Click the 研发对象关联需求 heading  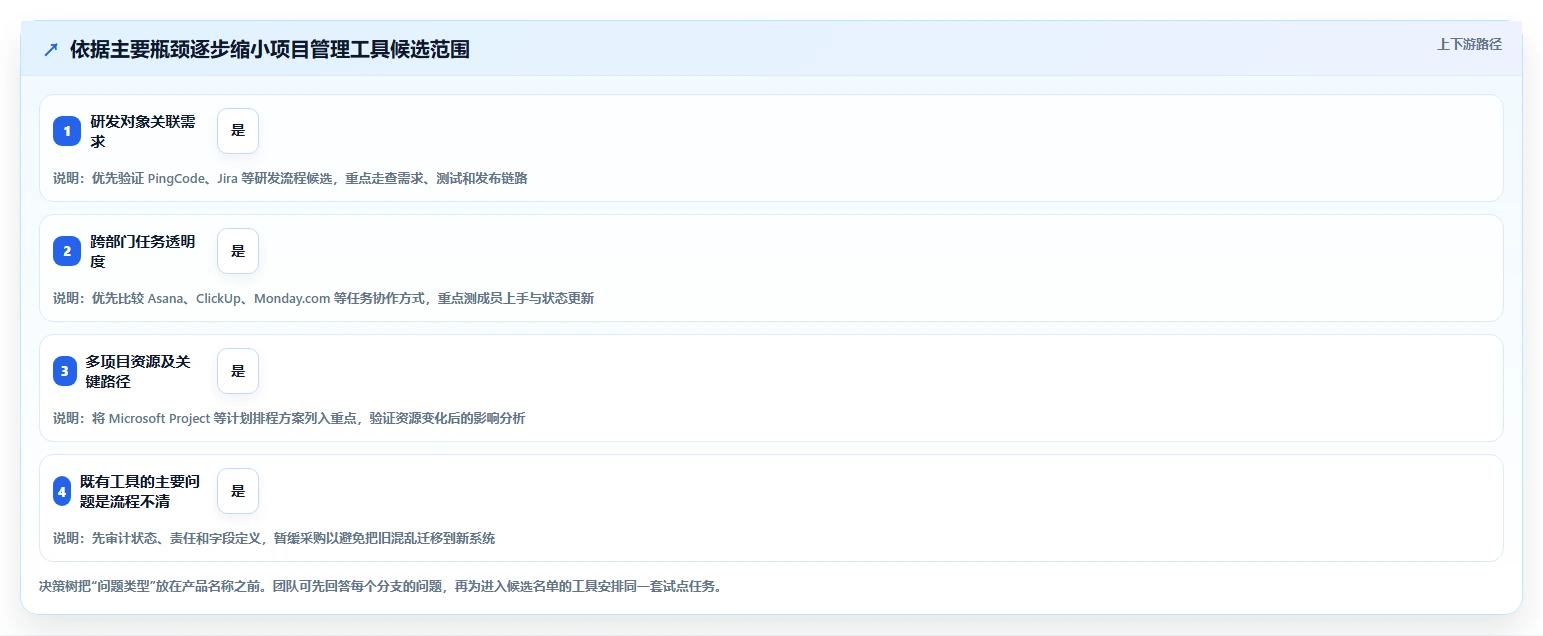point(144,131)
